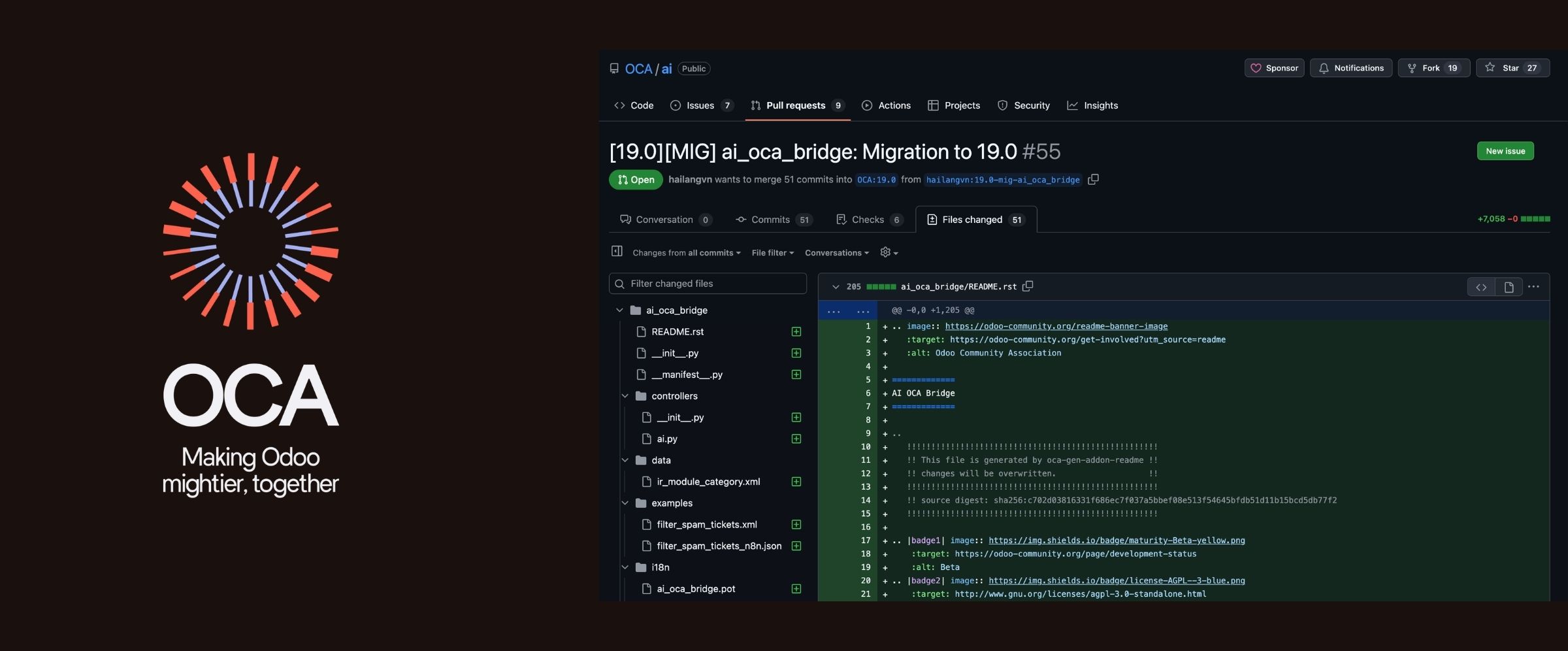The width and height of the screenshot is (1568, 651).
Task: View the Checks tab
Action: coord(870,220)
